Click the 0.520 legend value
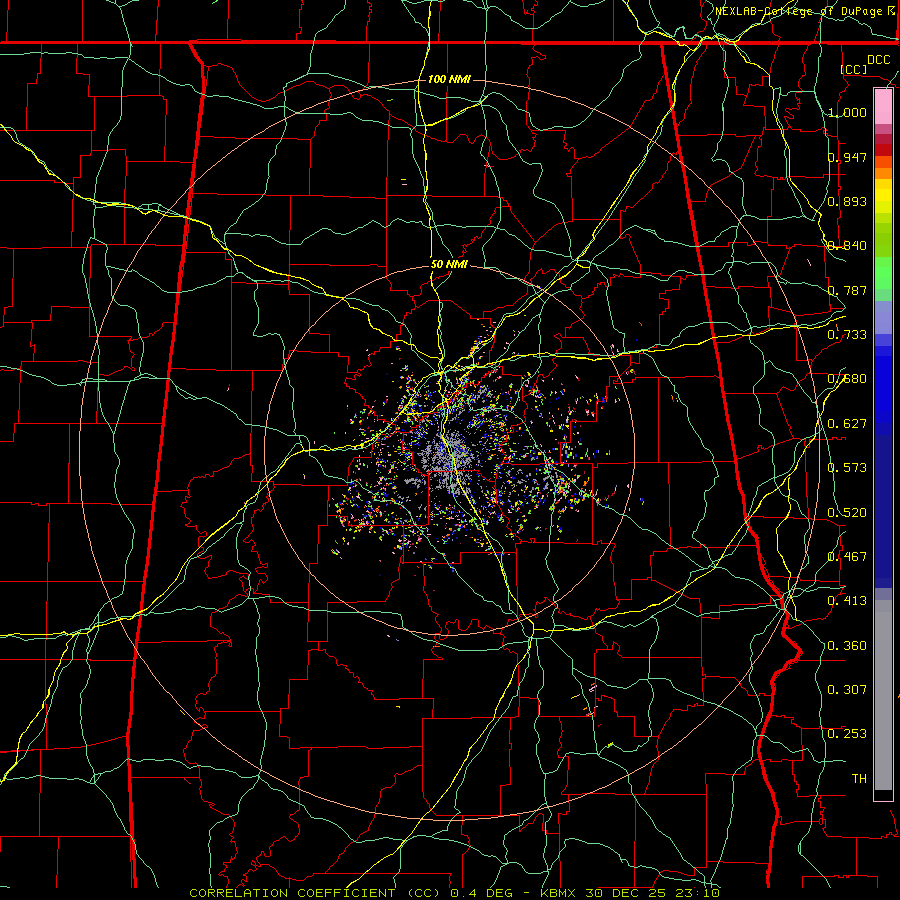 [847, 513]
